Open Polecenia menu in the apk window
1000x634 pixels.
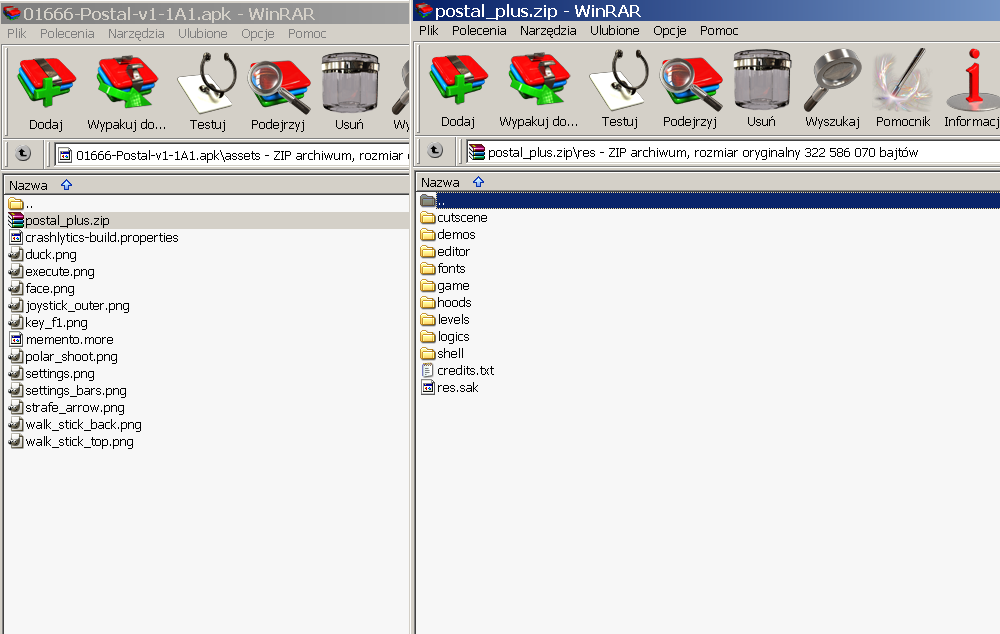(x=67, y=34)
